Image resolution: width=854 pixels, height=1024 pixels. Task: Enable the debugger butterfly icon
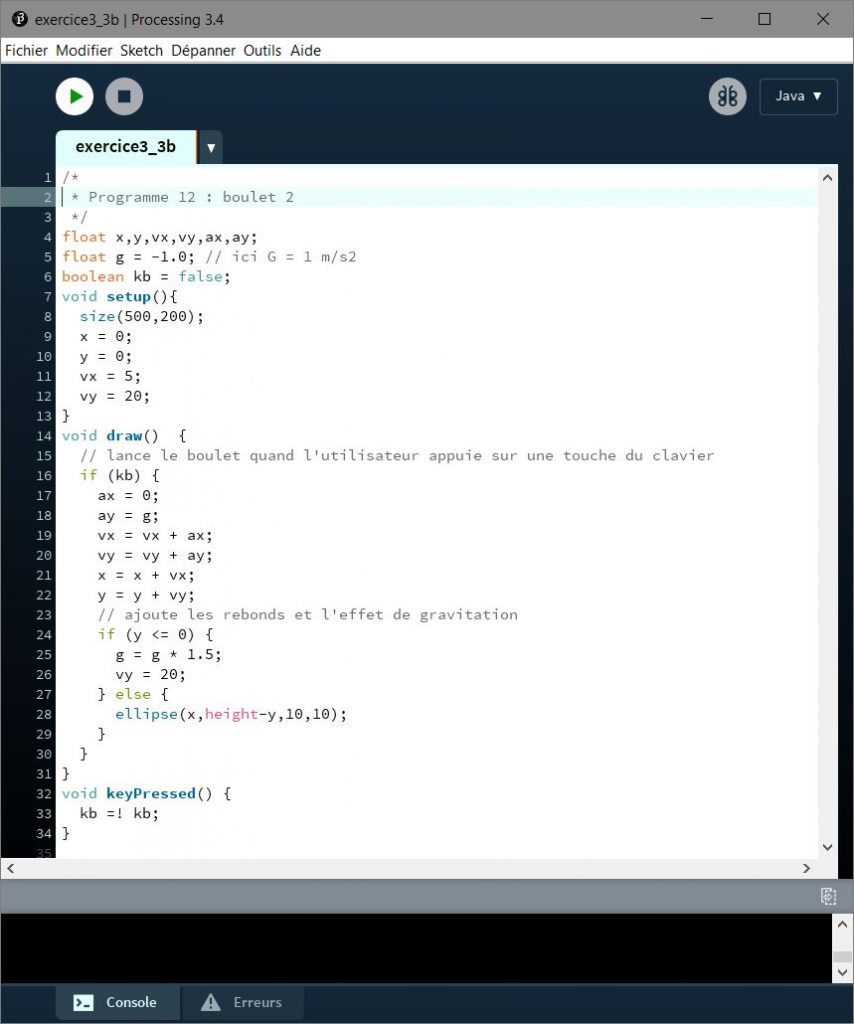pos(727,97)
